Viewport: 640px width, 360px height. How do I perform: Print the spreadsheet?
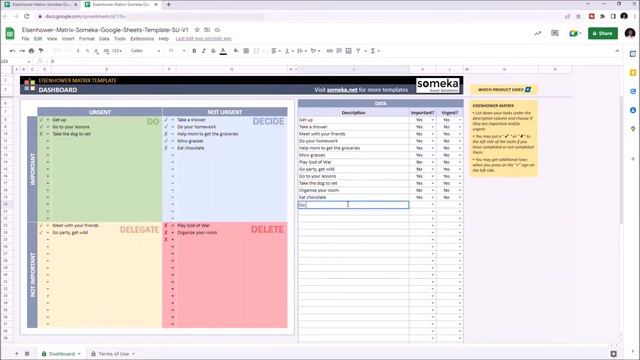coord(31,51)
